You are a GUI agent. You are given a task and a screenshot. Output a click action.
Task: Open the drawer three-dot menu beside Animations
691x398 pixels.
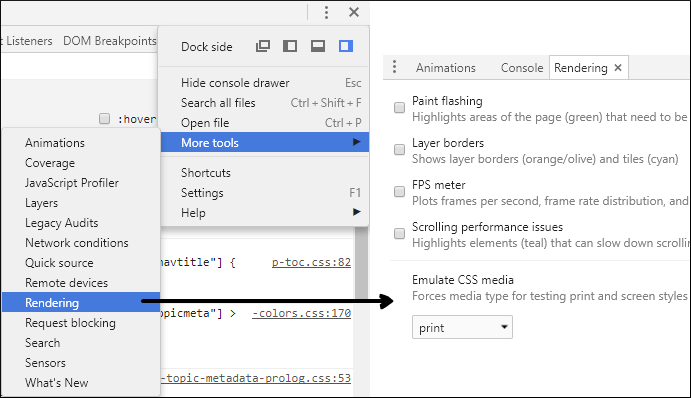click(394, 67)
